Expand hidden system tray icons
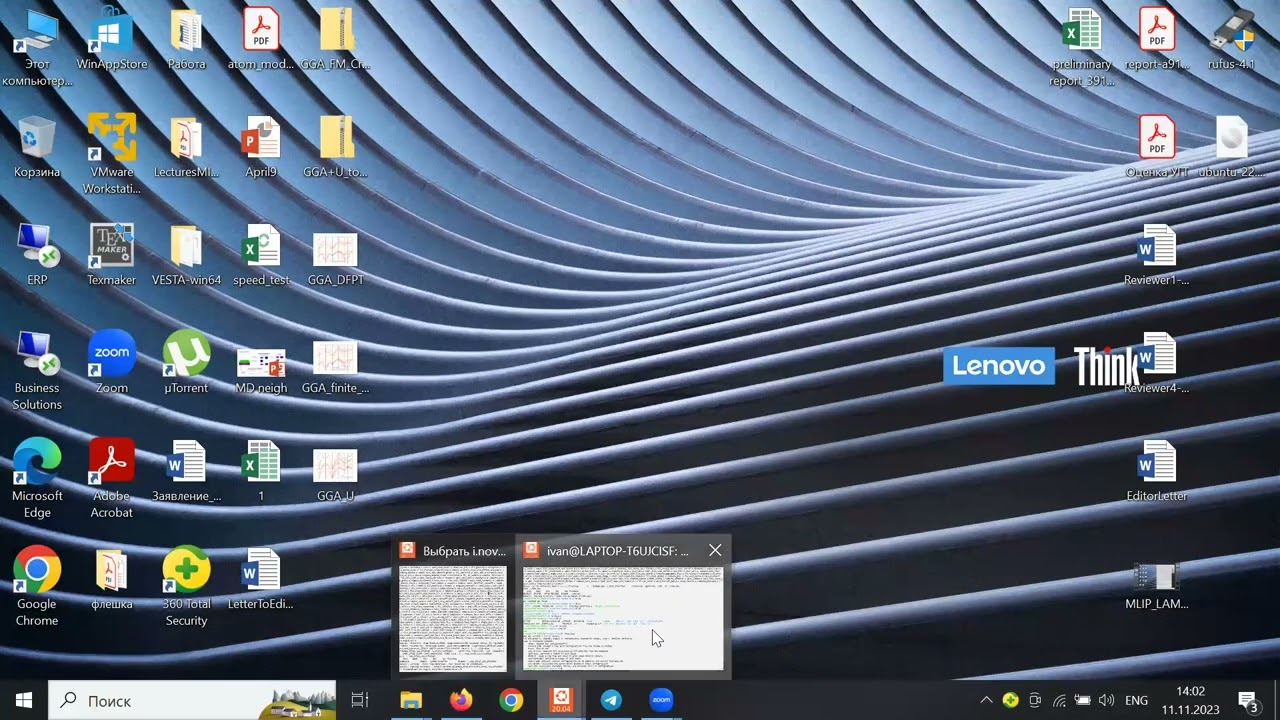Image resolution: width=1280 pixels, height=720 pixels. [986, 700]
